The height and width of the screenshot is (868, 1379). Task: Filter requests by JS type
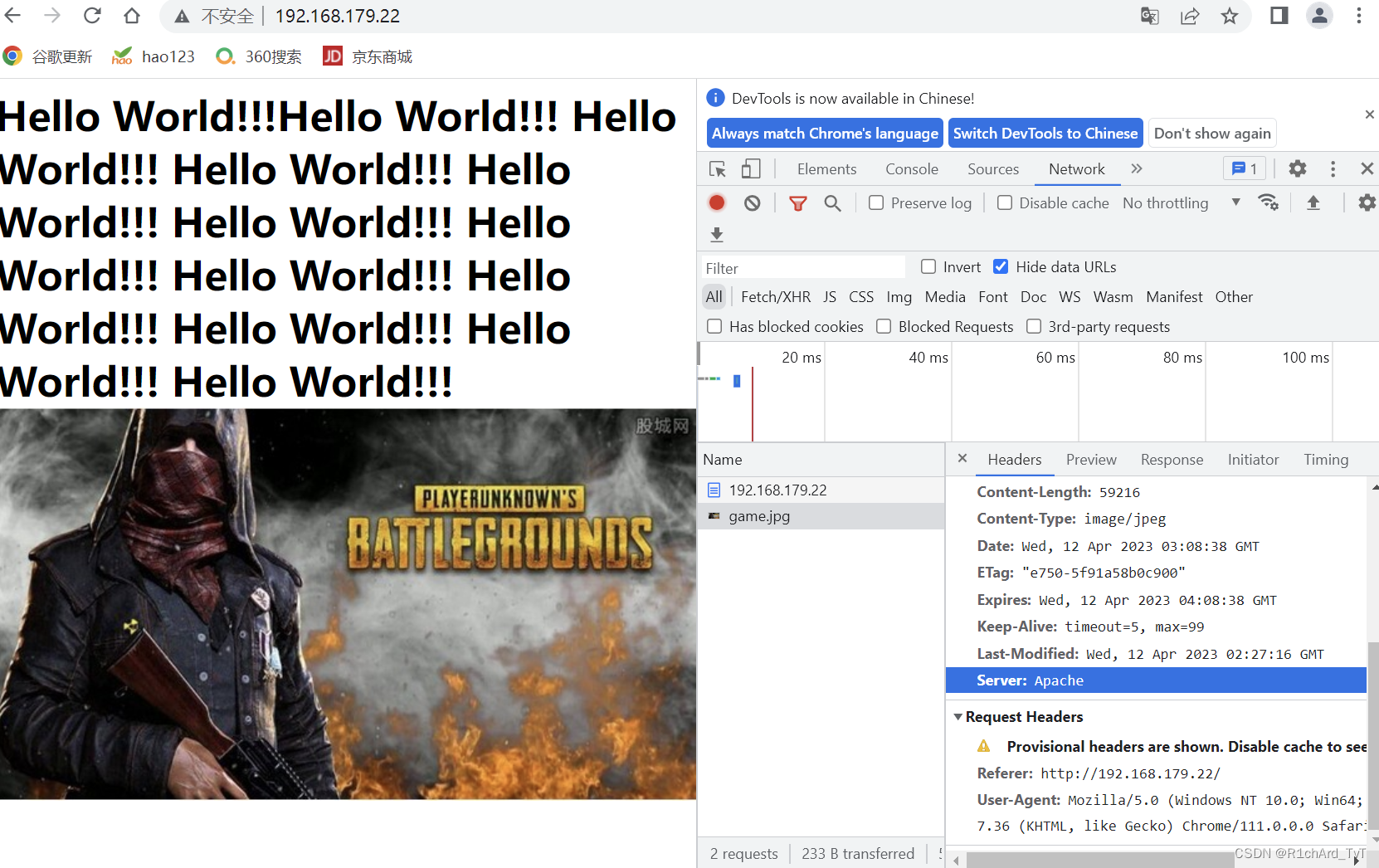tap(830, 297)
